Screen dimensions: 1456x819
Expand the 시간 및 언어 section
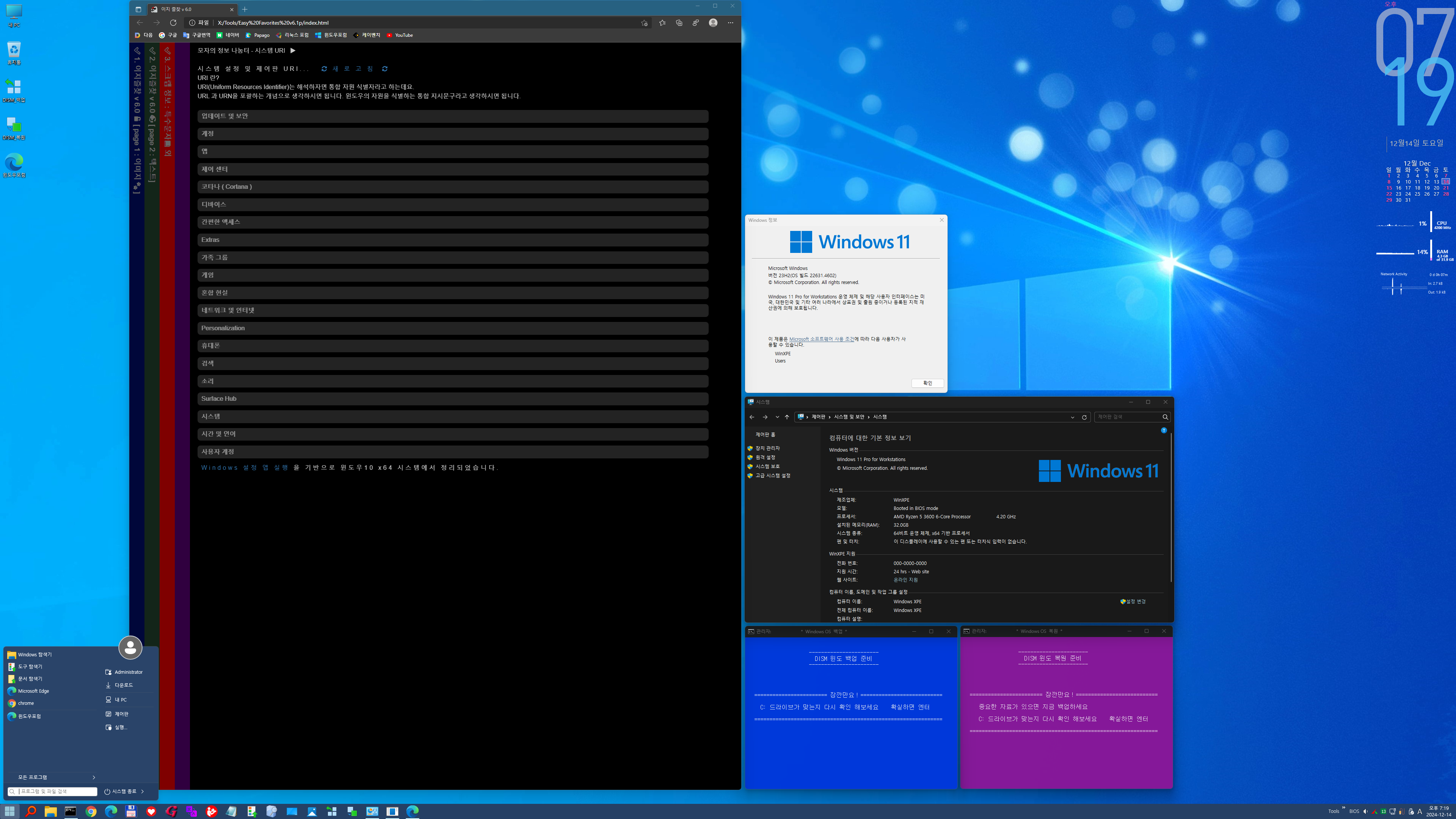(453, 434)
